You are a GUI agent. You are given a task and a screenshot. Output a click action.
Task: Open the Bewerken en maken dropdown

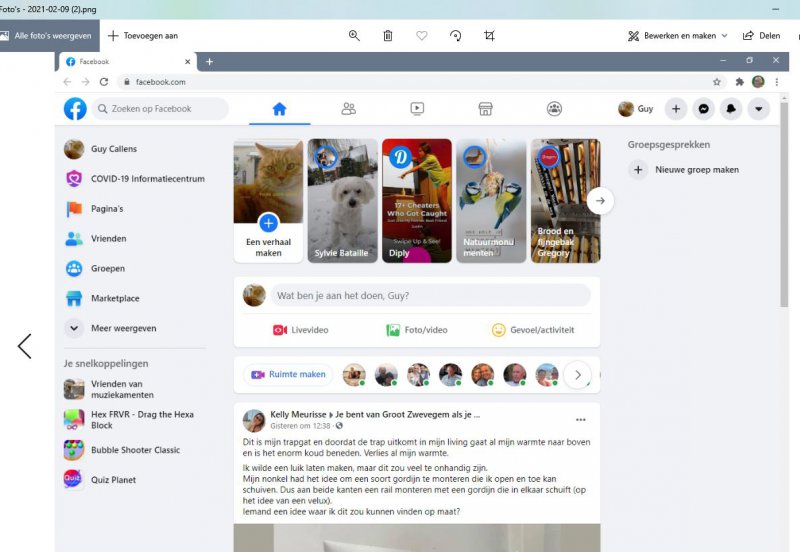pos(677,36)
